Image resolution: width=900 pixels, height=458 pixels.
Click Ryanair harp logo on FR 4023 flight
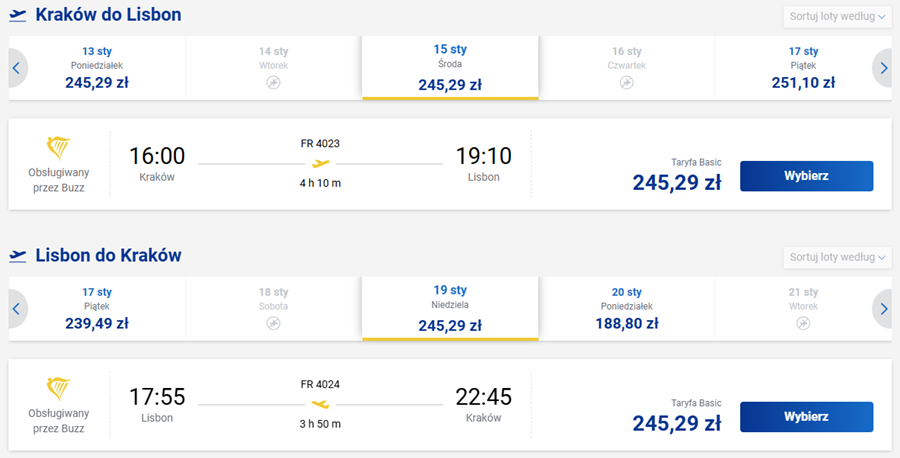point(58,148)
